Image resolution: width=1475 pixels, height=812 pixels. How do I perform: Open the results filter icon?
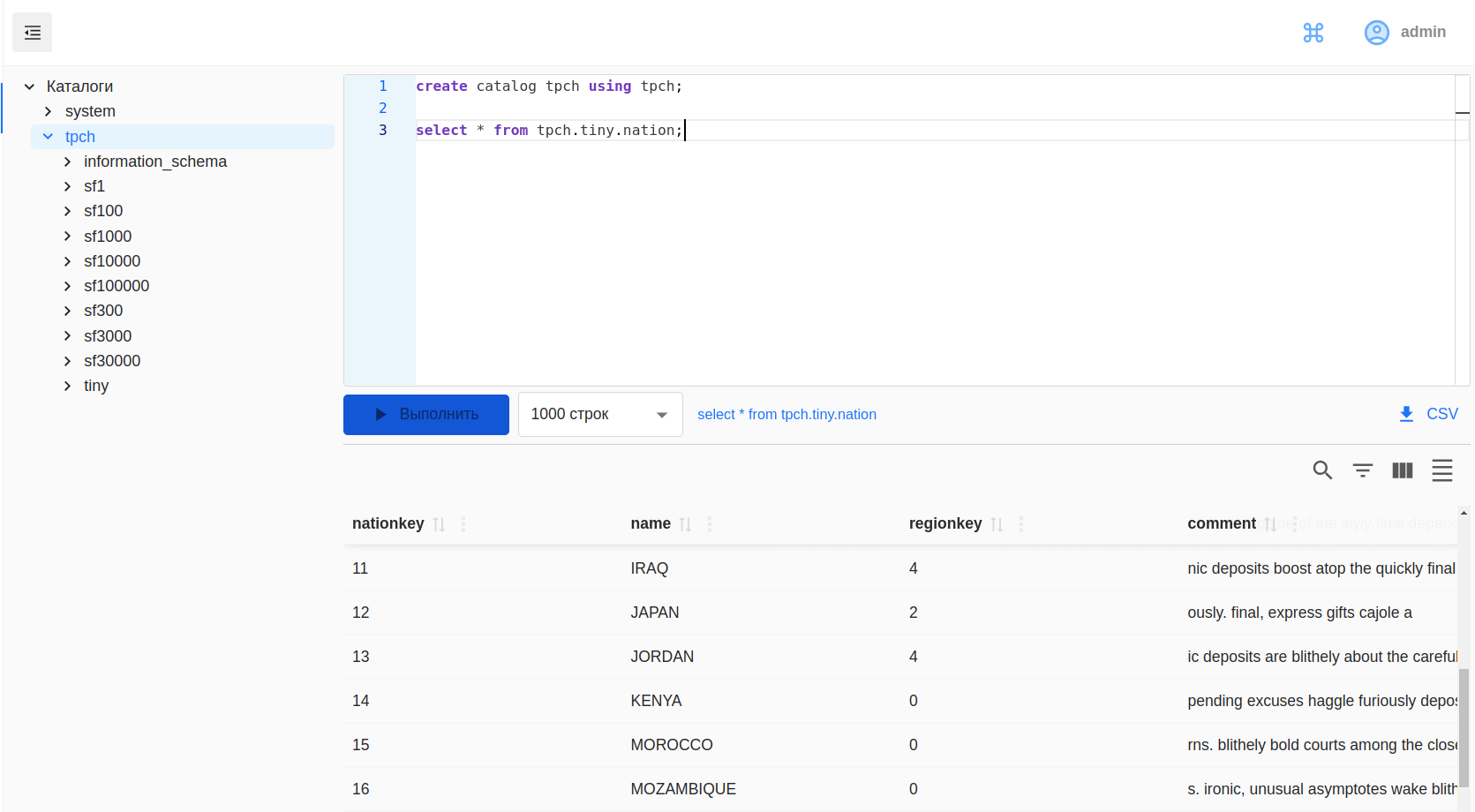coord(1362,470)
